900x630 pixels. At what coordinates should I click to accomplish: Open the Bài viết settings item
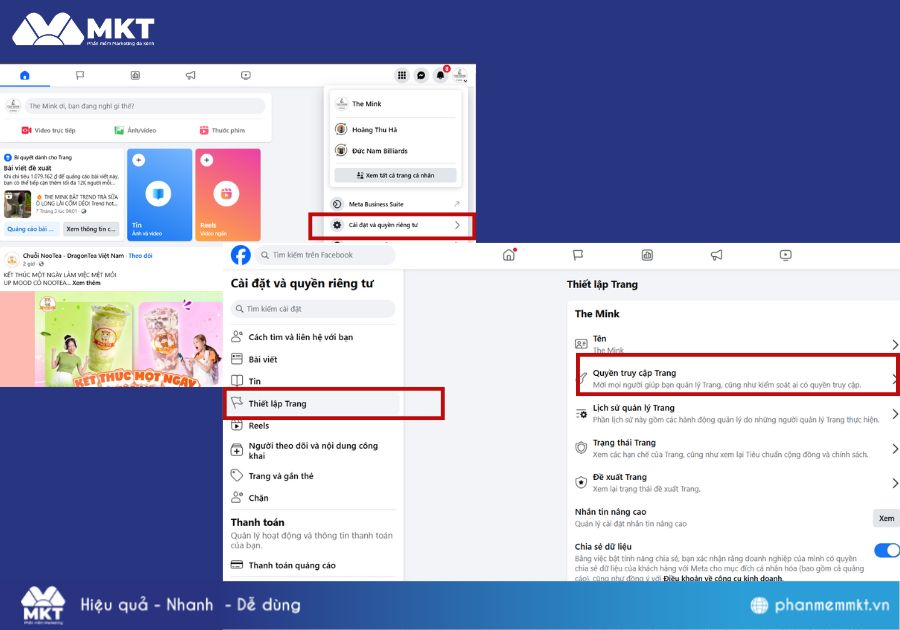(313, 359)
